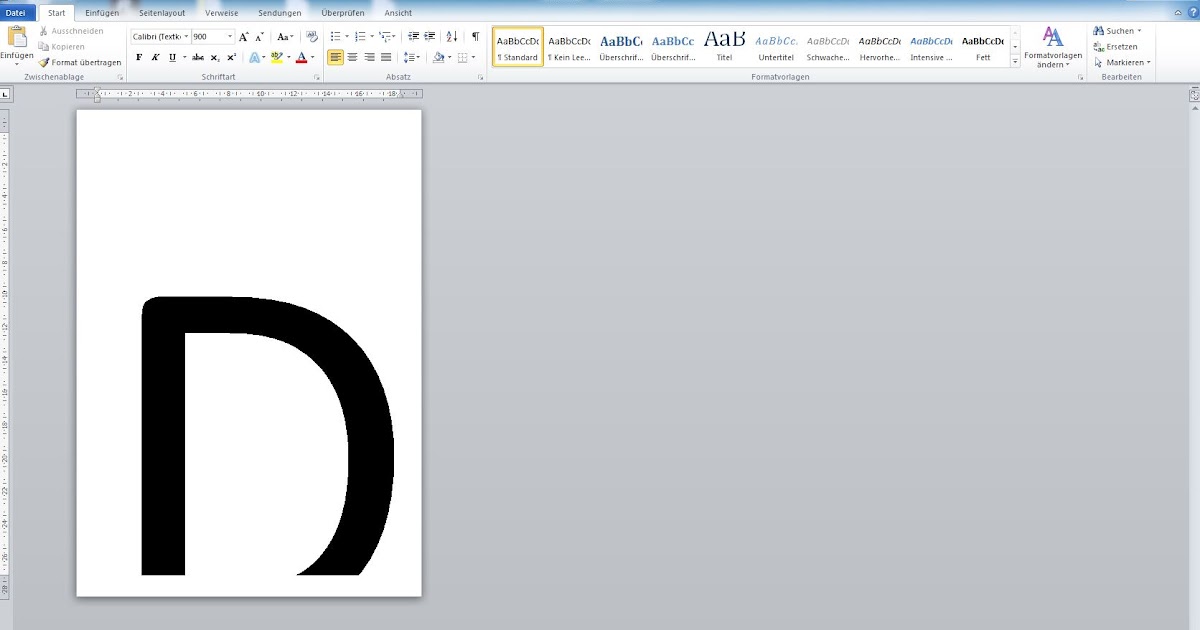Screen dimensions: 1200x630
Task: Apply text effects with the glowing A icon
Action: point(253,58)
